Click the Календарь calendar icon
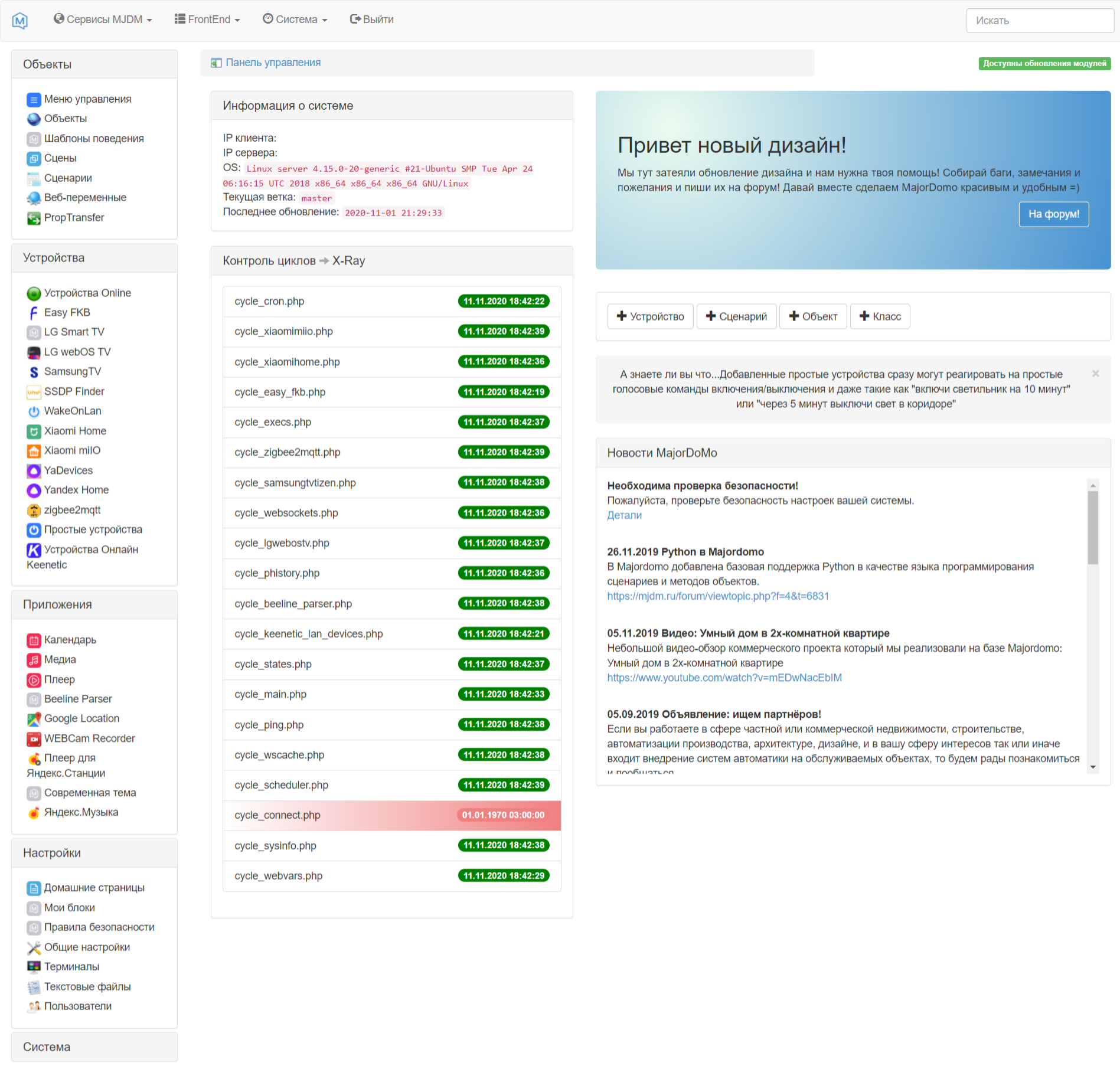 click(x=34, y=640)
